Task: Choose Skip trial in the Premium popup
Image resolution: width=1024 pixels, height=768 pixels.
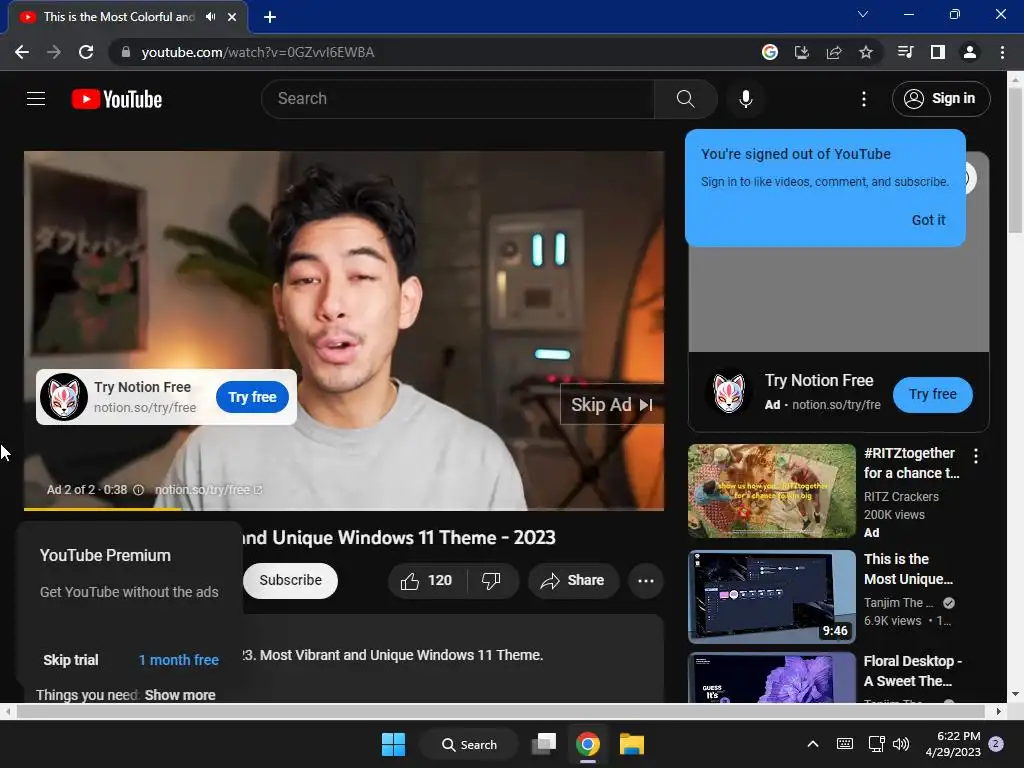Action: coord(71,660)
